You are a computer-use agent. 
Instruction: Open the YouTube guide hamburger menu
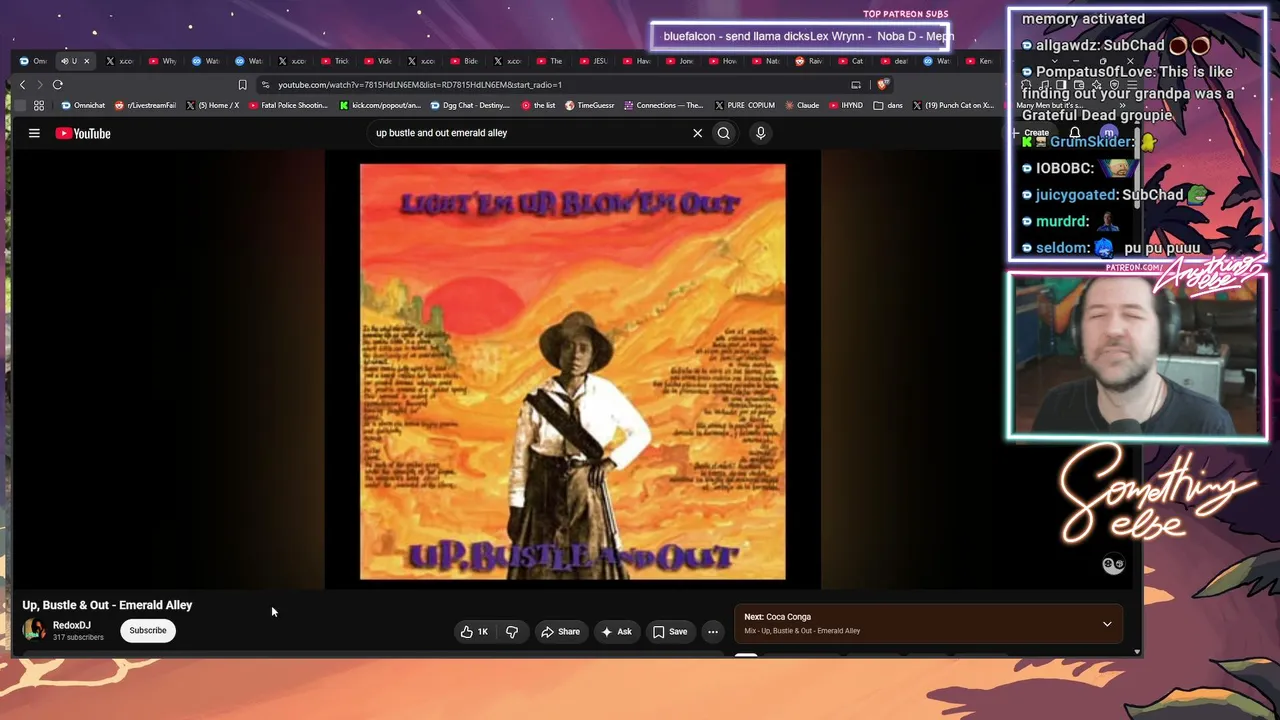(x=34, y=133)
